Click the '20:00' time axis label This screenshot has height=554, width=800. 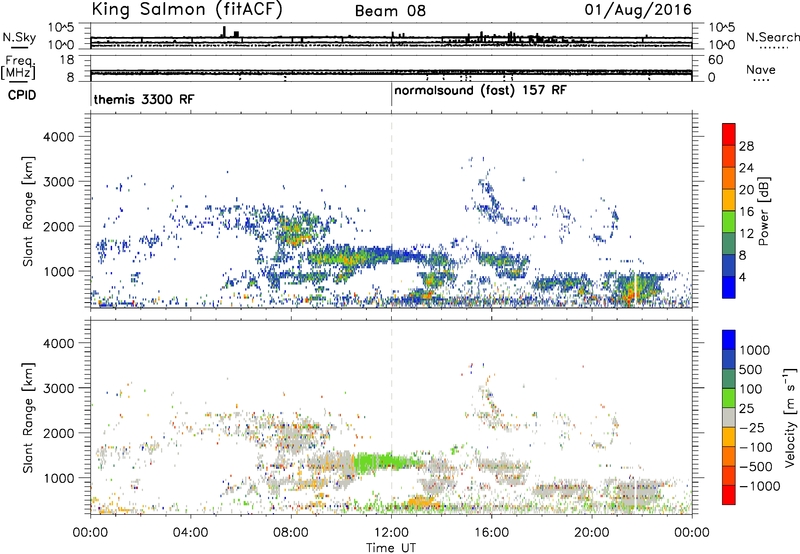592,533
